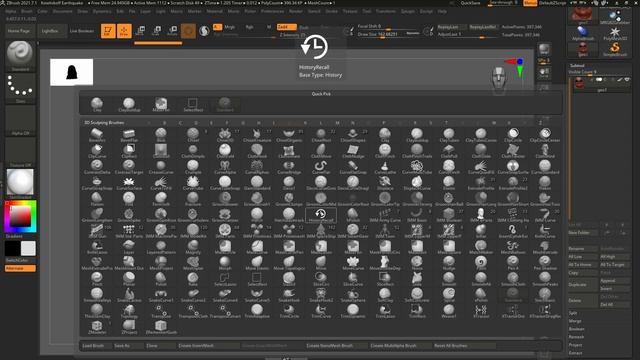The height and width of the screenshot is (360, 640).
Task: Pick the MaskLasso brush
Action: [321, 247]
